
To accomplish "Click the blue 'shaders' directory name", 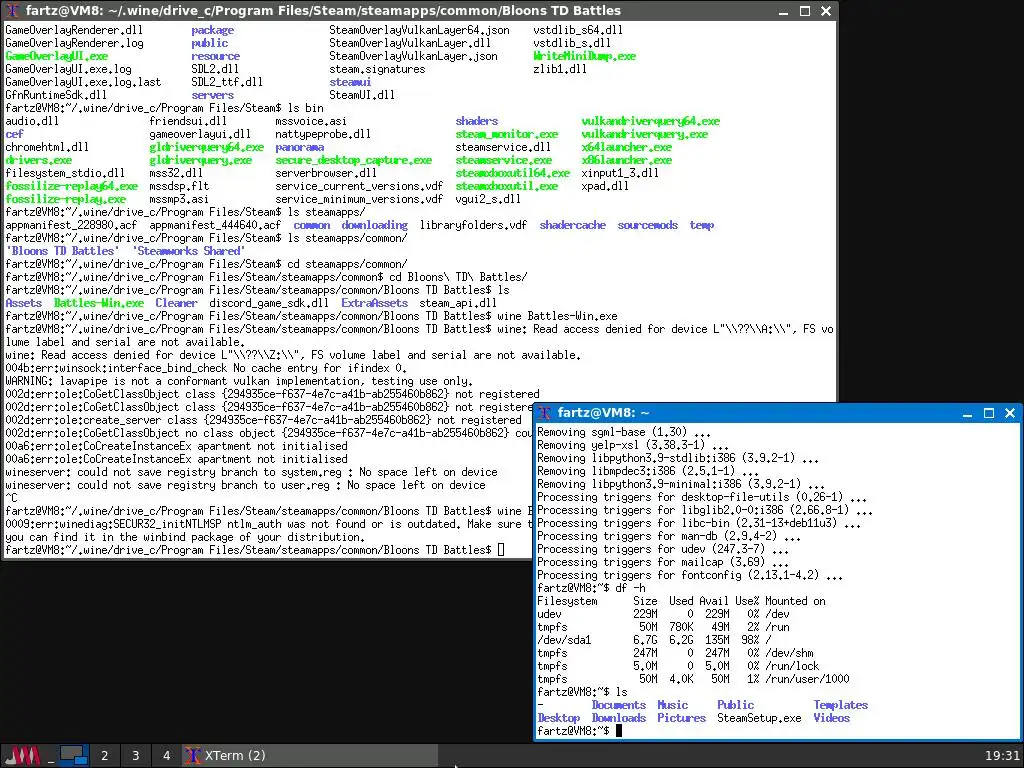I will point(477,121).
